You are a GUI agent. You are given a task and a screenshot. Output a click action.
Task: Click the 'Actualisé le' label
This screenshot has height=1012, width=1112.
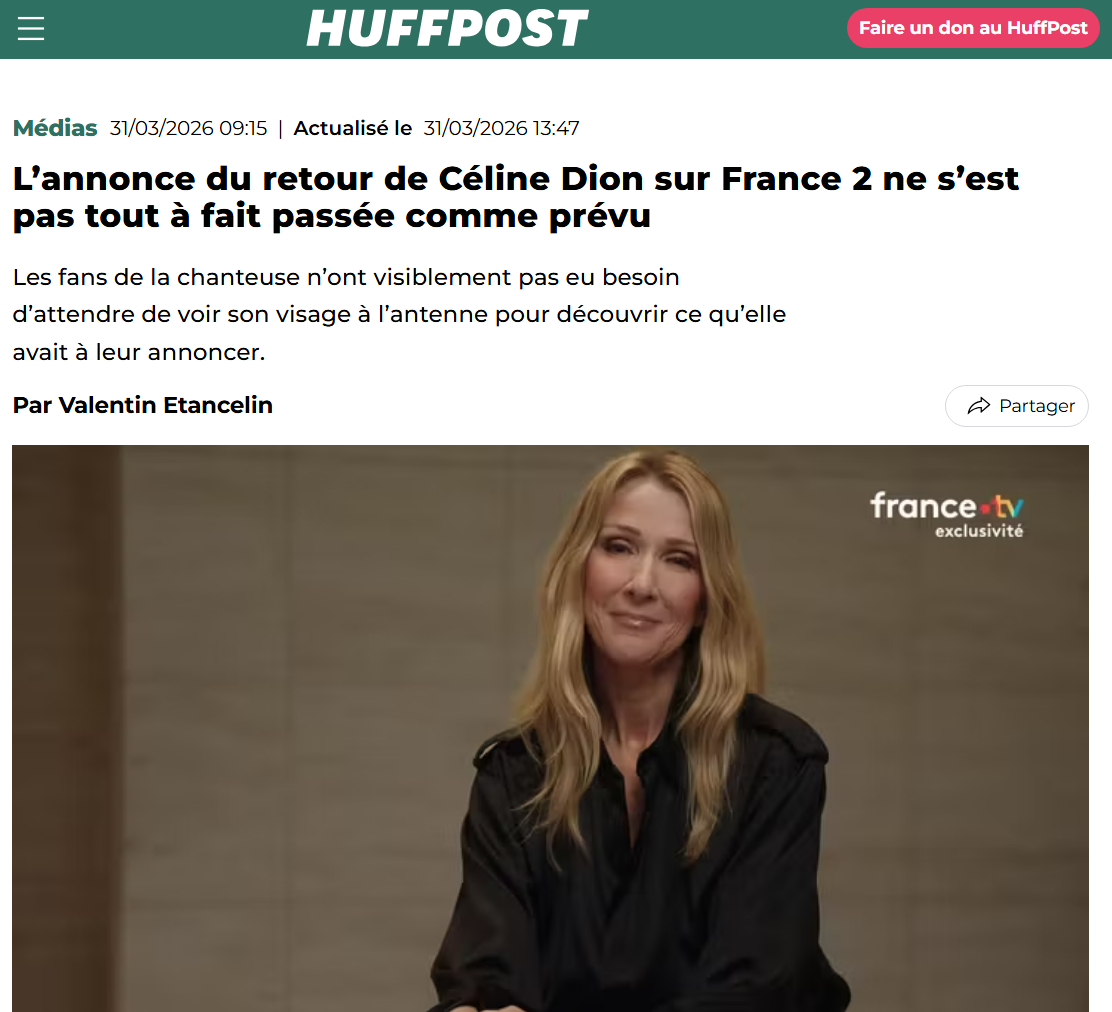click(x=352, y=128)
